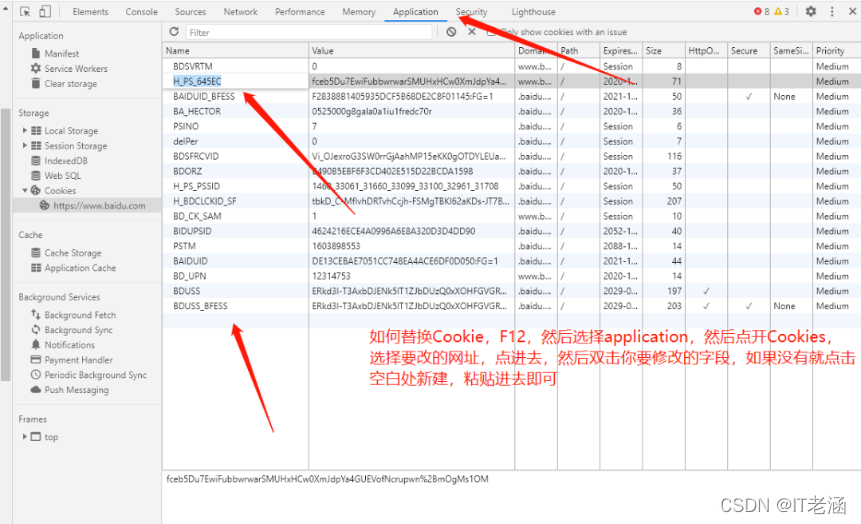
Task: Select the H_PS_PSSID cookie row
Action: [x=511, y=186]
